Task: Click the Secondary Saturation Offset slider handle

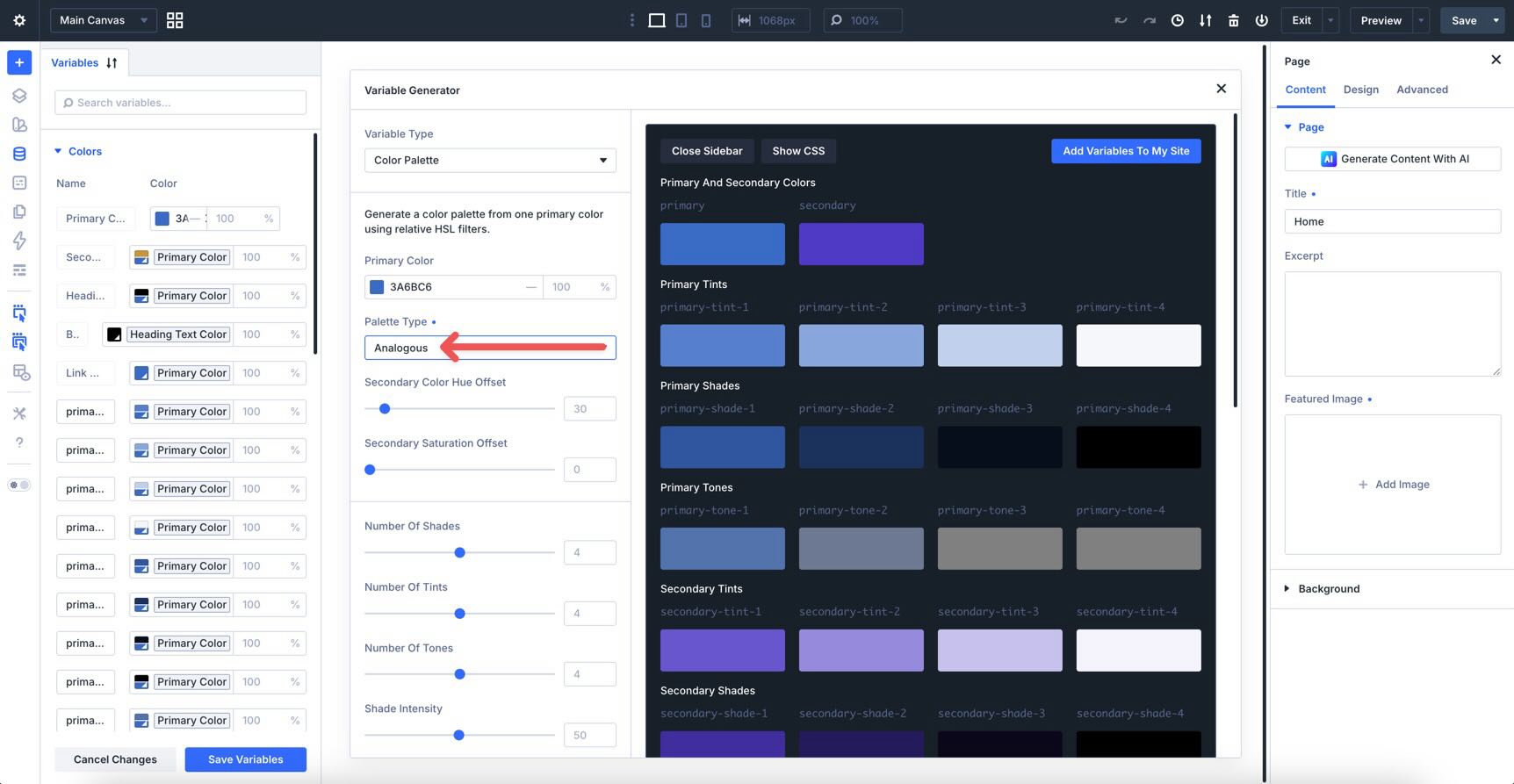Action: [370, 470]
